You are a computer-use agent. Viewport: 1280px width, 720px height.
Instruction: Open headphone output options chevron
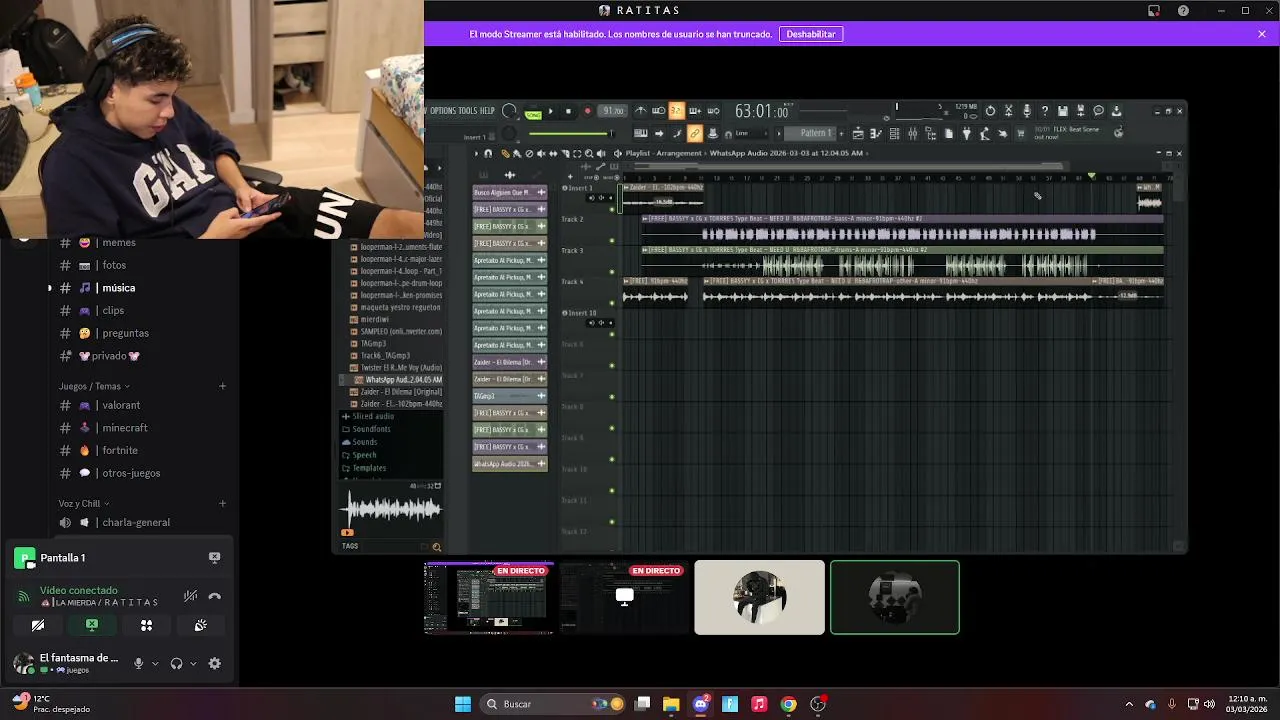193,663
